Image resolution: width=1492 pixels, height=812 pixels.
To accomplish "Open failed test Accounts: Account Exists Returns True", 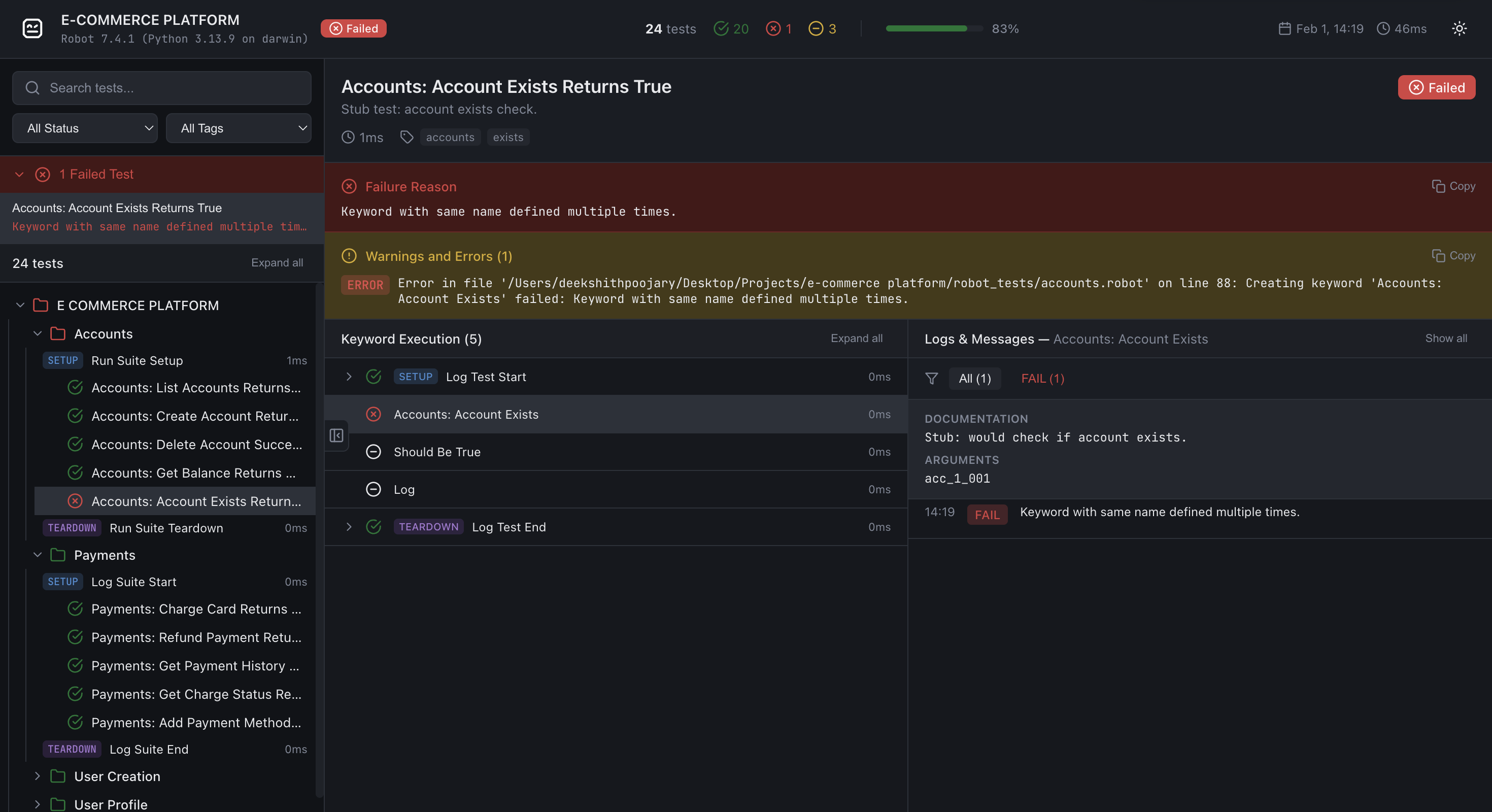I will pyautogui.click(x=161, y=217).
